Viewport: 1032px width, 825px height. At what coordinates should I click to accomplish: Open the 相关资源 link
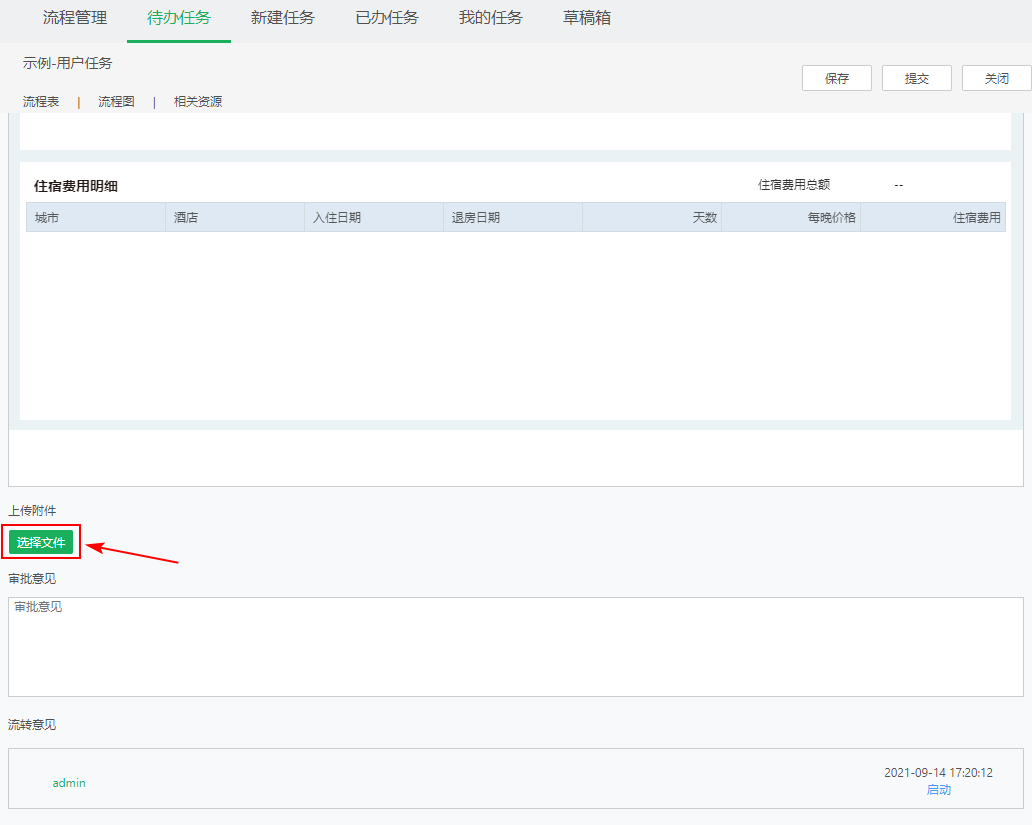198,102
